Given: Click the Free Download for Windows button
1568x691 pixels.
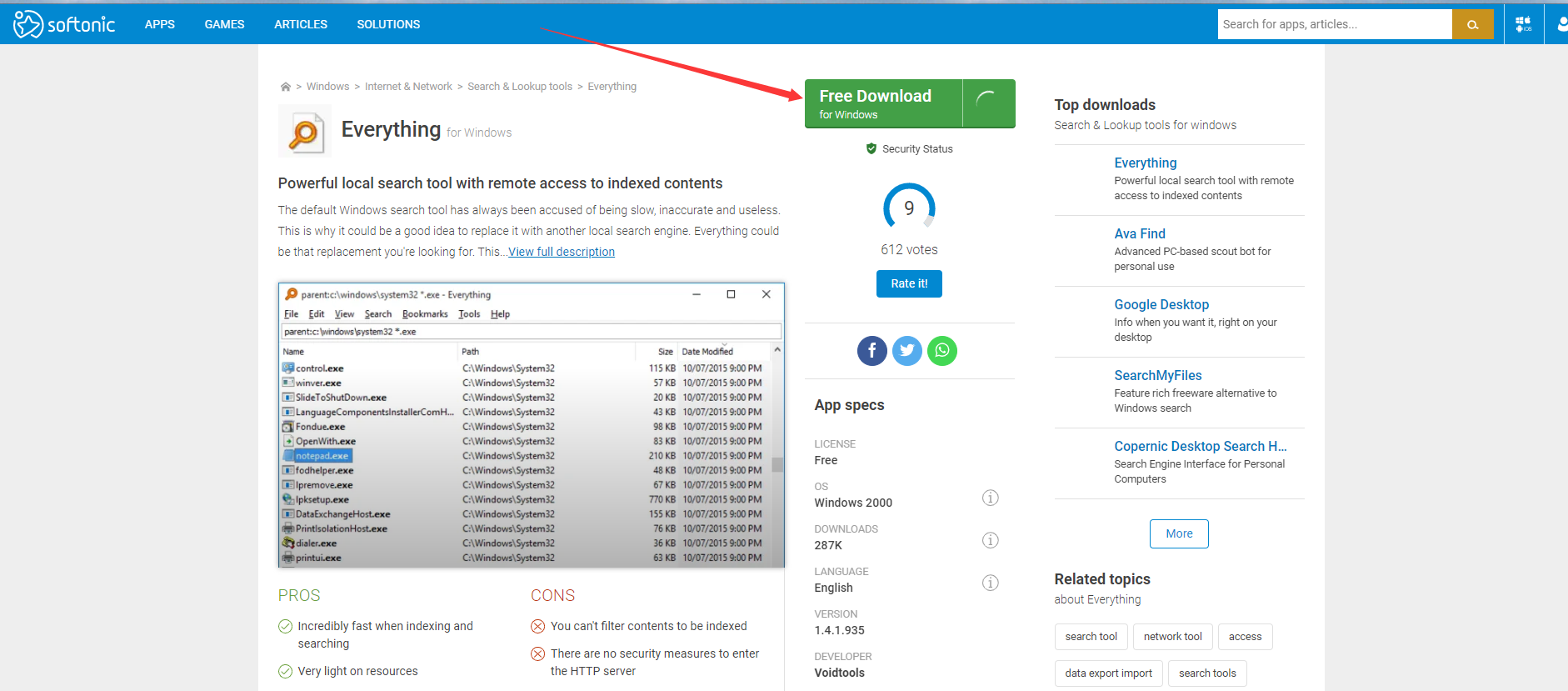Looking at the screenshot, I should 910,103.
